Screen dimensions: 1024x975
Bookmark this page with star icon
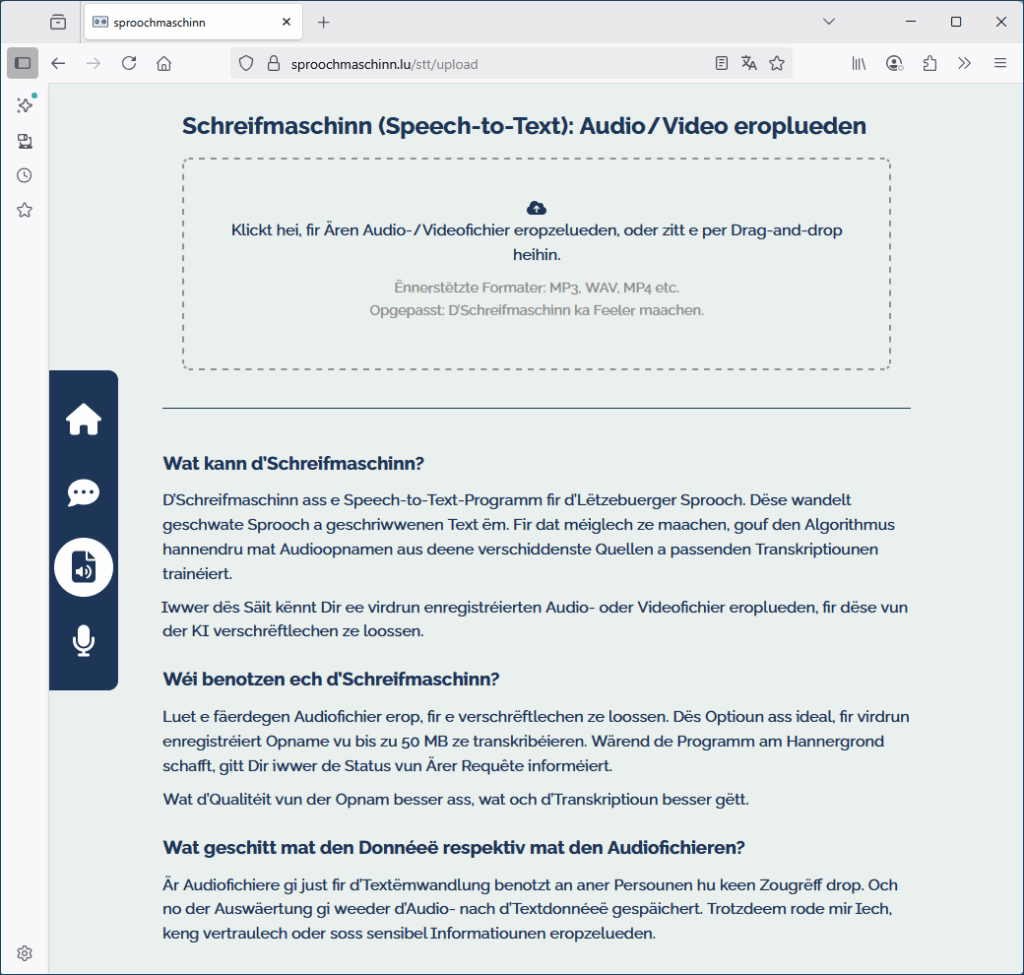(776, 63)
